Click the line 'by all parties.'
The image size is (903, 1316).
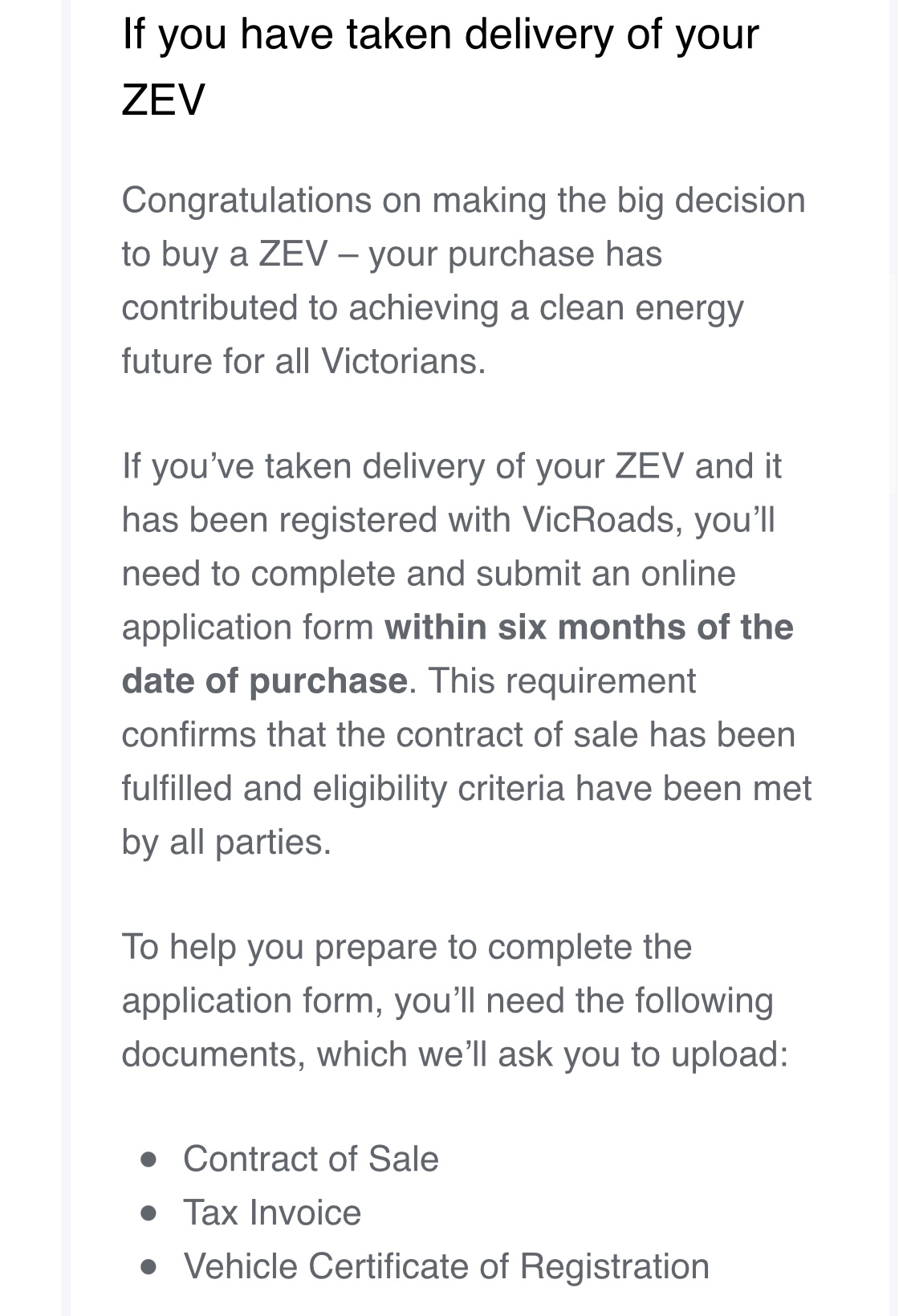click(x=226, y=842)
